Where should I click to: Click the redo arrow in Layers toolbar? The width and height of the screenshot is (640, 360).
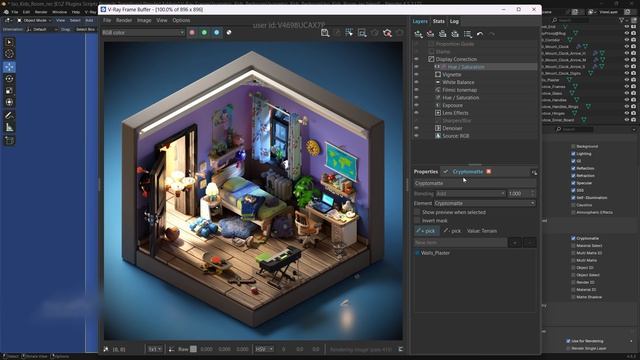click(x=492, y=34)
